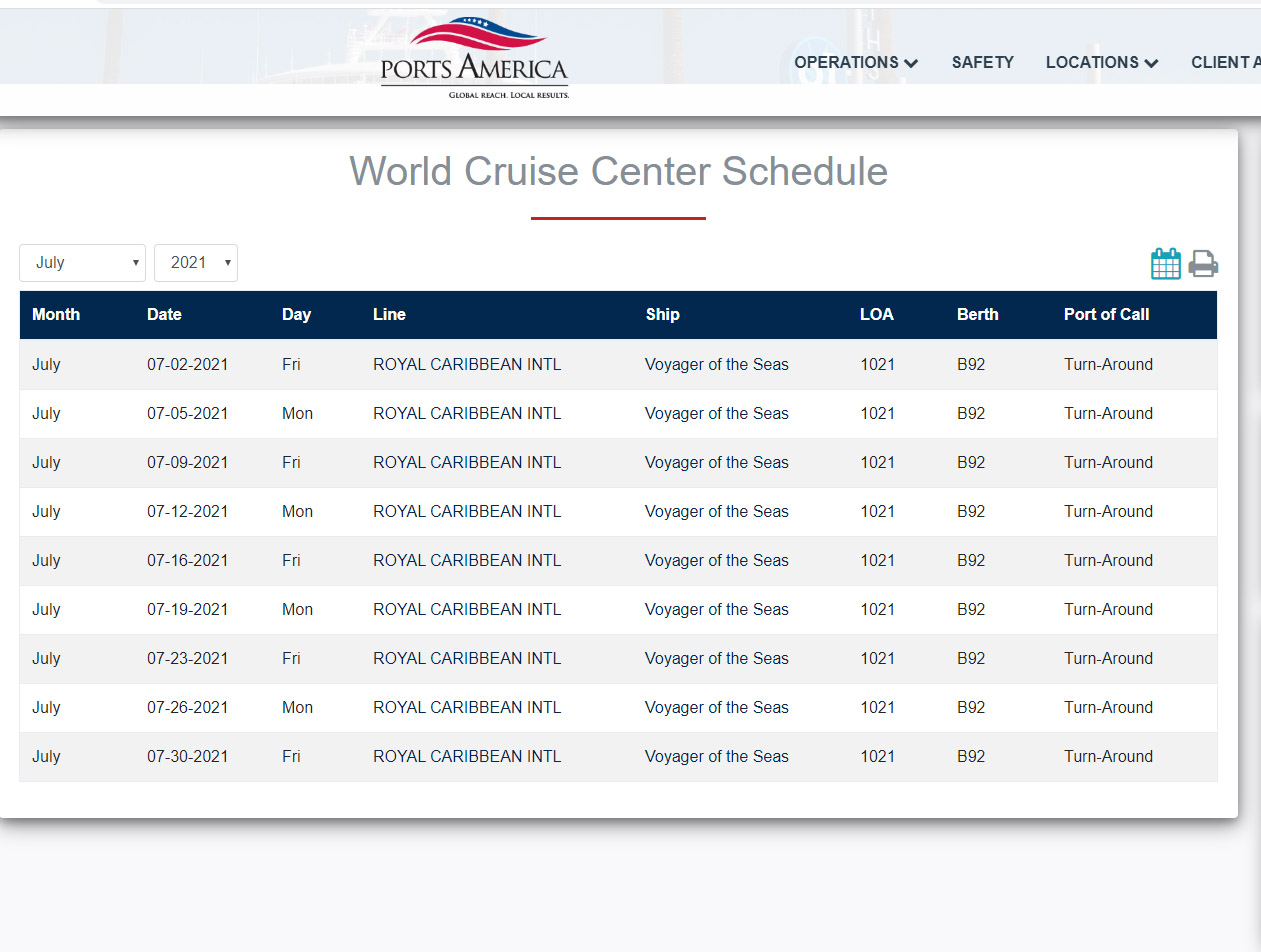Click the Berth column header
This screenshot has height=952, width=1261.
tap(978, 314)
